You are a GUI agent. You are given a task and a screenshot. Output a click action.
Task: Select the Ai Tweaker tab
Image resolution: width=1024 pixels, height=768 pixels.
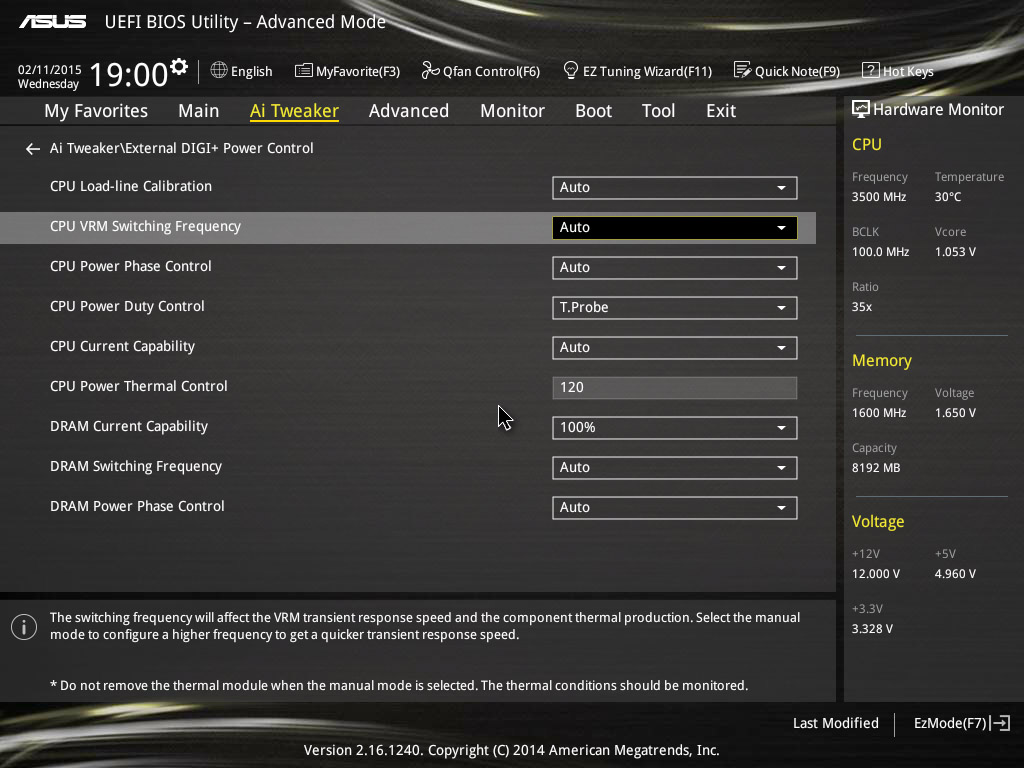coord(295,111)
